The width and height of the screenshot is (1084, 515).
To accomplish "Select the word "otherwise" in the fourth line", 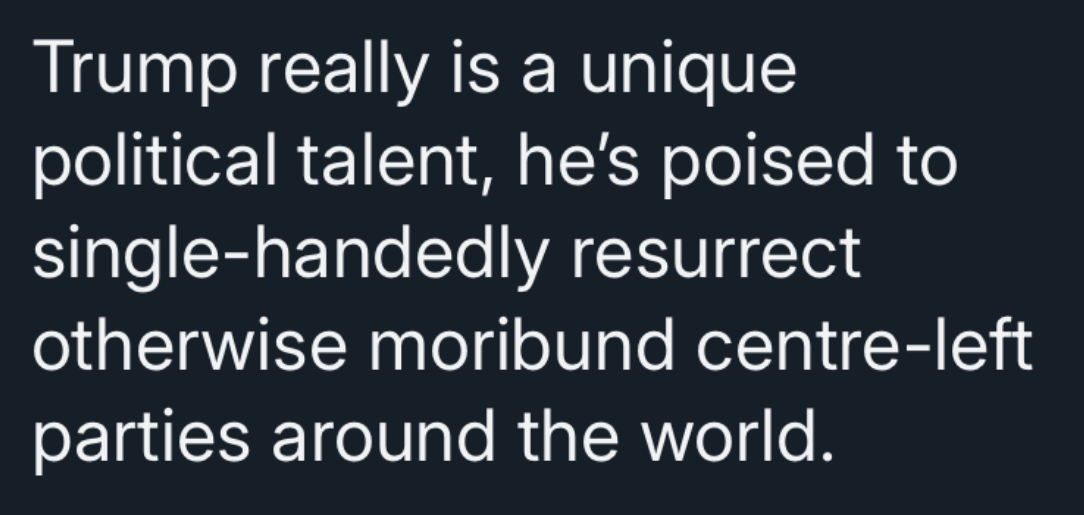I will tap(190, 344).
